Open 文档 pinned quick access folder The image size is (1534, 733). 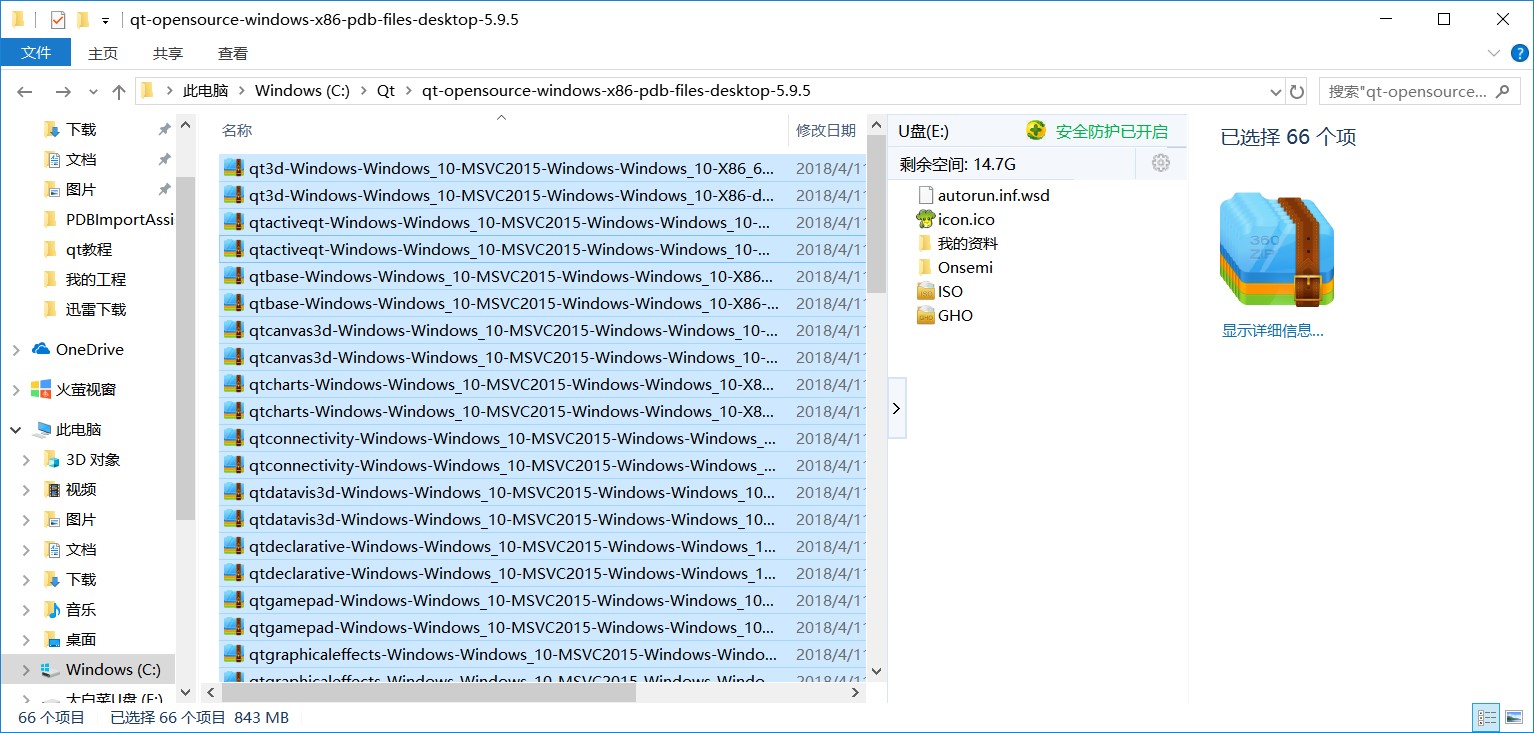tap(81, 159)
